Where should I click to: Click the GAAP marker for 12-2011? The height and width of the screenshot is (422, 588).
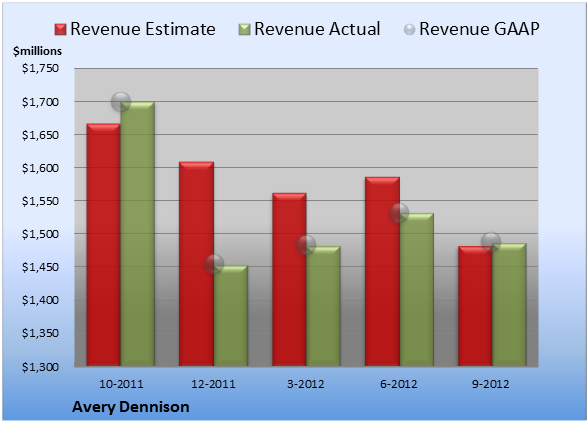(x=214, y=264)
